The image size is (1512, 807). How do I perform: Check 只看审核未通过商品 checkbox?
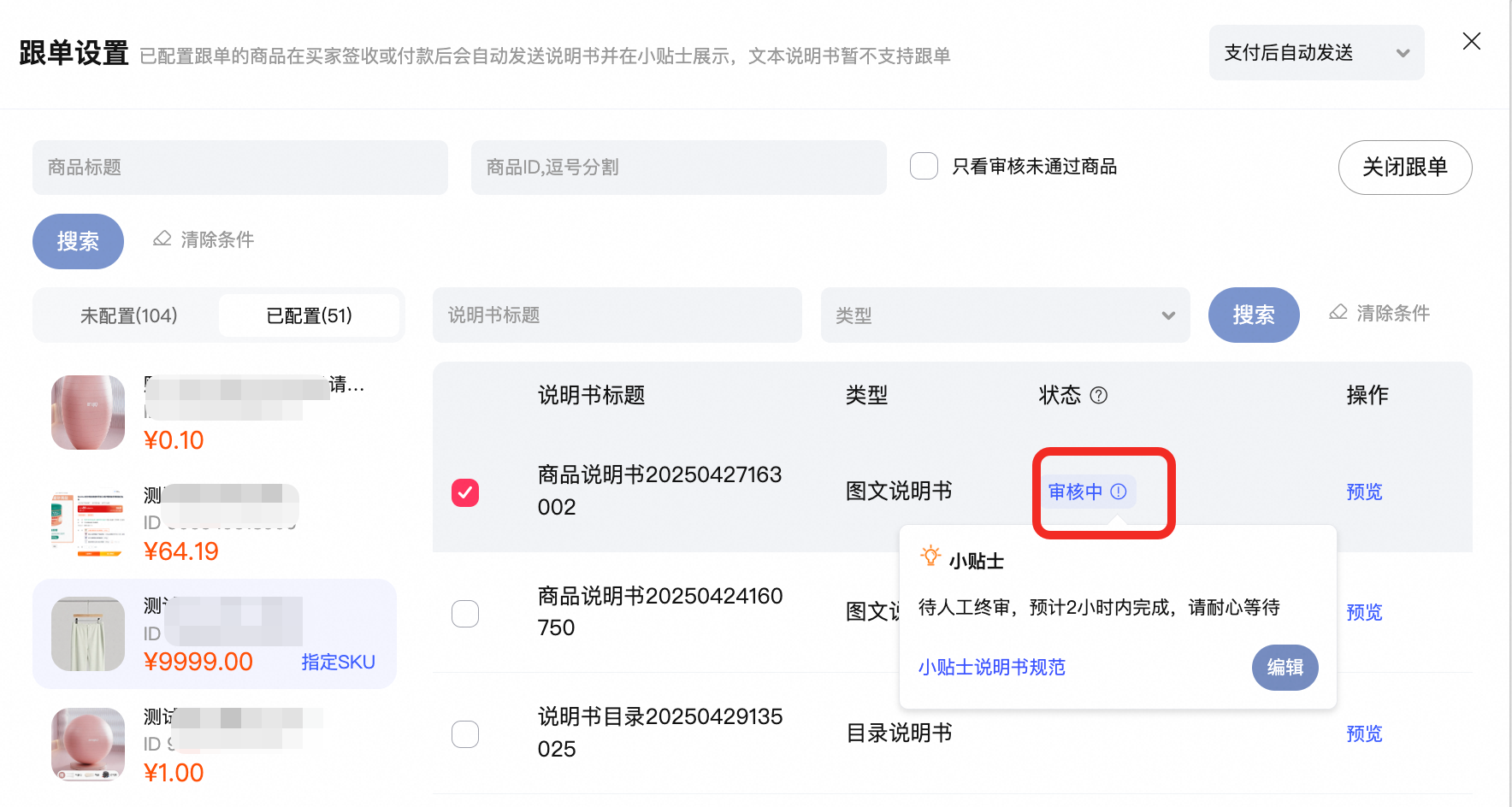(924, 166)
